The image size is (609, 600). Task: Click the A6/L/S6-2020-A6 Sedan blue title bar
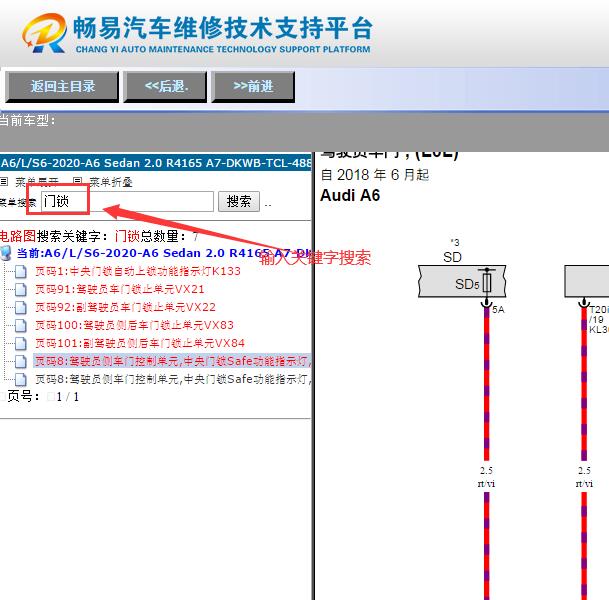[x=155, y=163]
